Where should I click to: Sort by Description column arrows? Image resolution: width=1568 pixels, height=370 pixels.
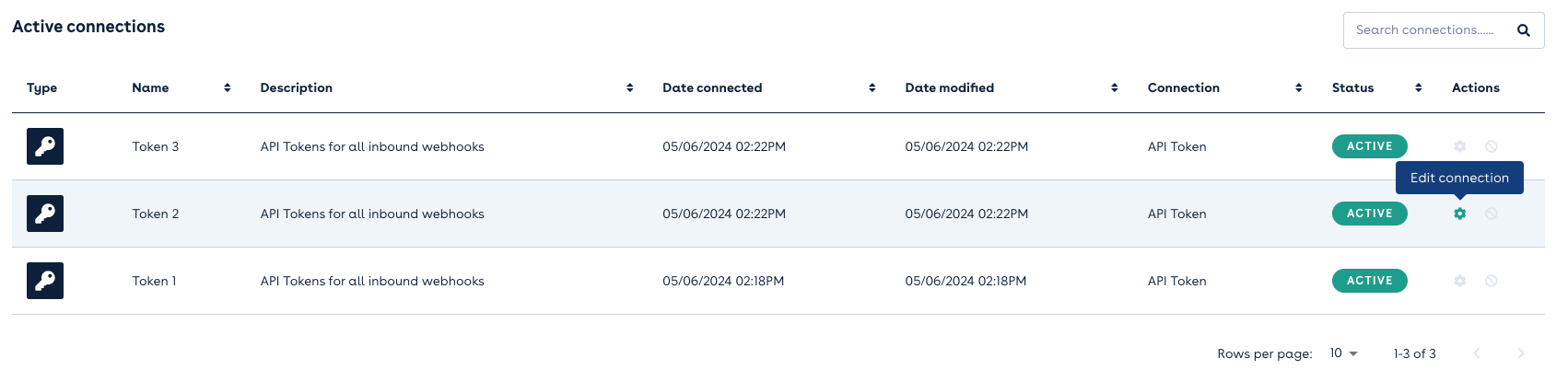pos(629,87)
